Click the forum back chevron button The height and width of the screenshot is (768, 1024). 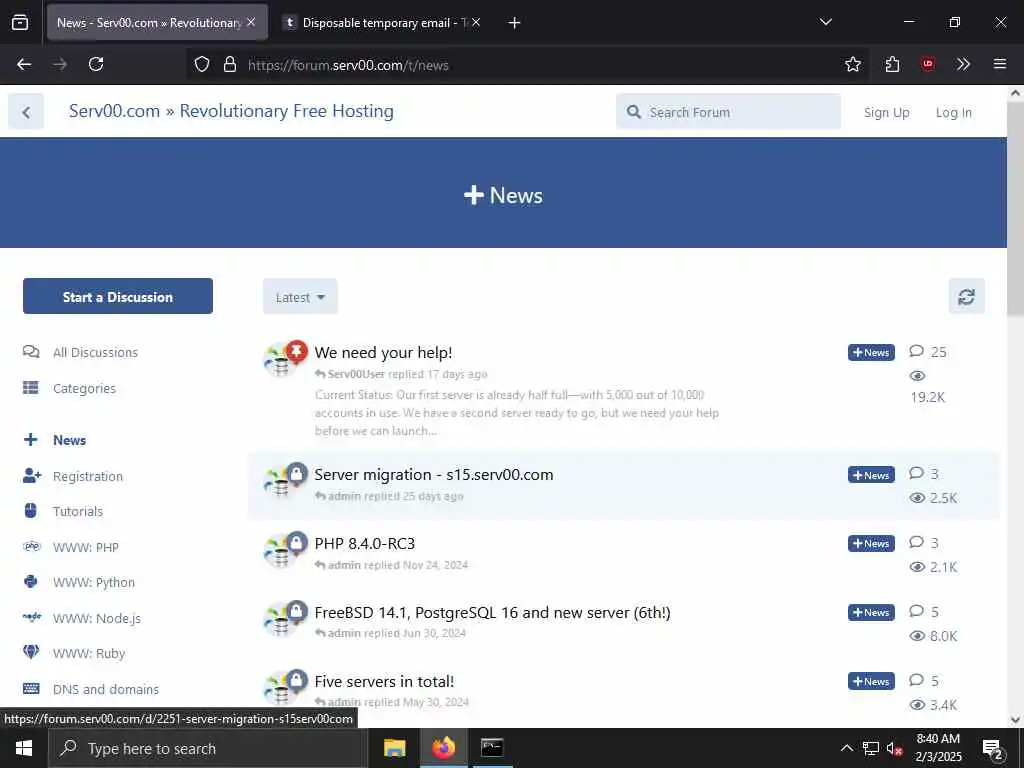[26, 112]
